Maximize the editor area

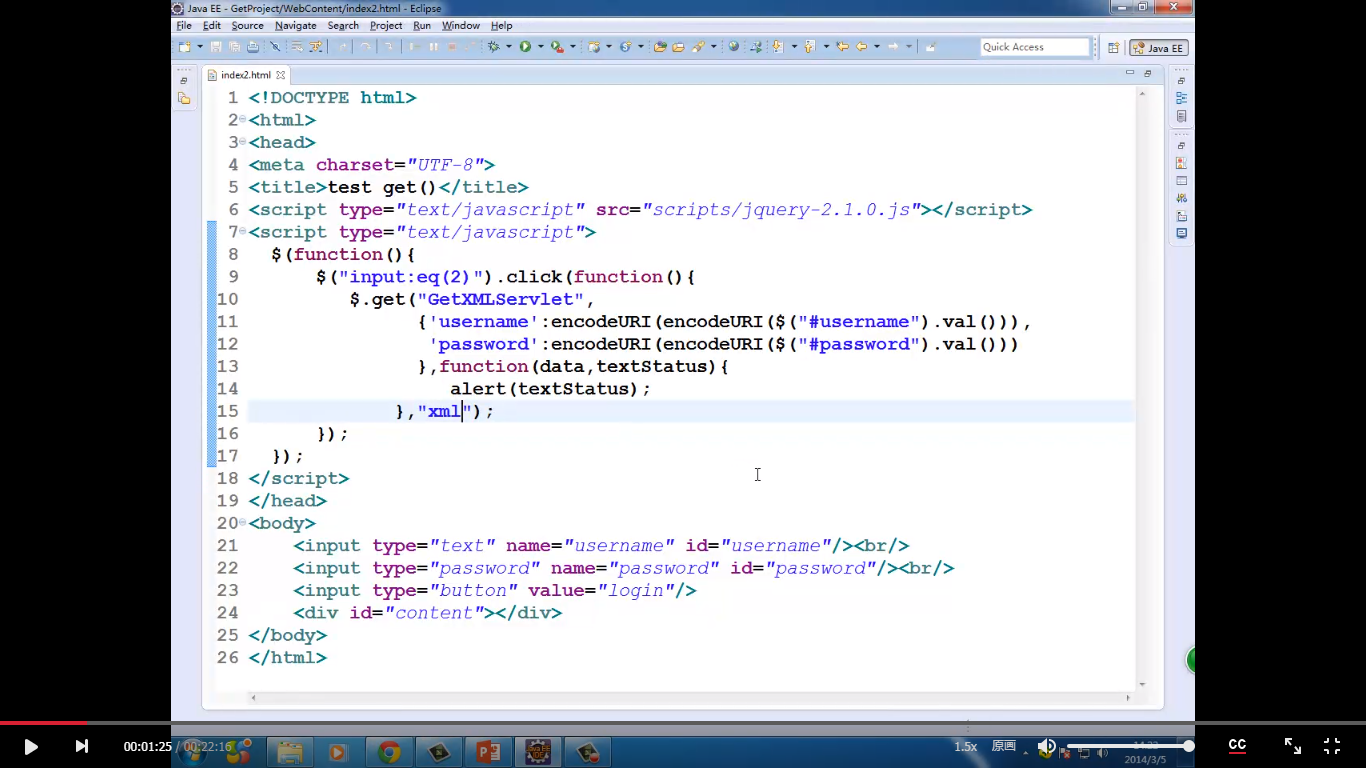click(x=1148, y=73)
